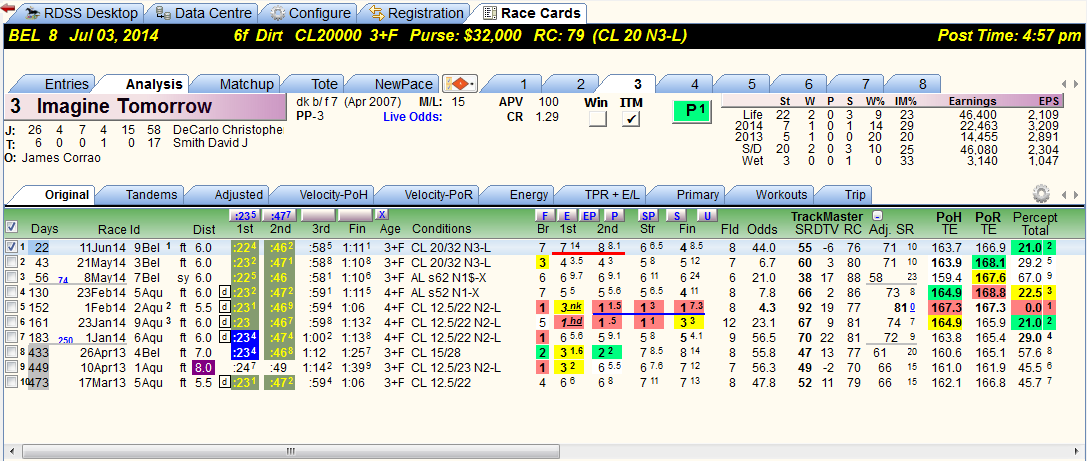1087x461 pixels.
Task: Click the scrollbar right arrow
Action: coord(1076,451)
